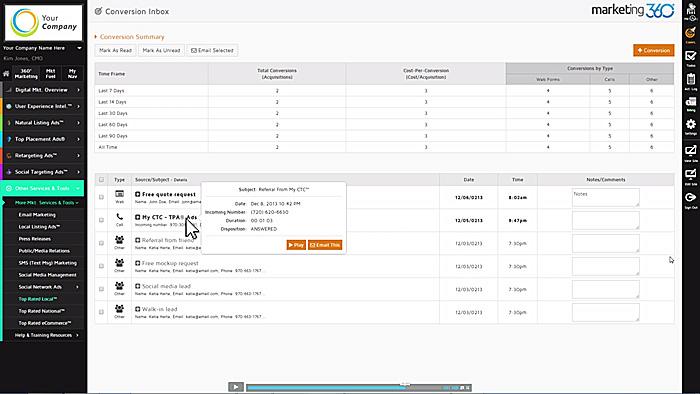Image resolution: width=700 pixels, height=394 pixels.
Task: Click the Email This button in popup
Action: click(x=325, y=245)
